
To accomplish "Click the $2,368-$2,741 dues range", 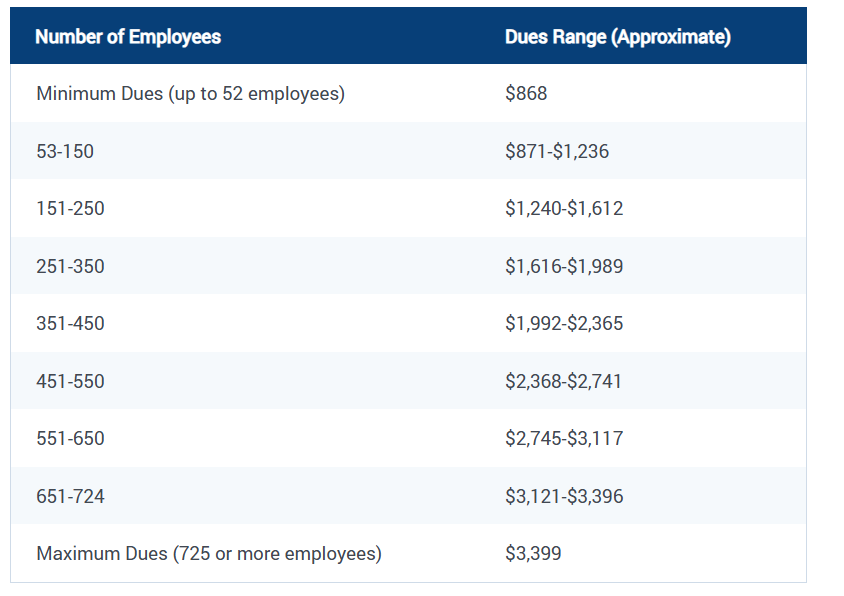I will click(564, 382).
